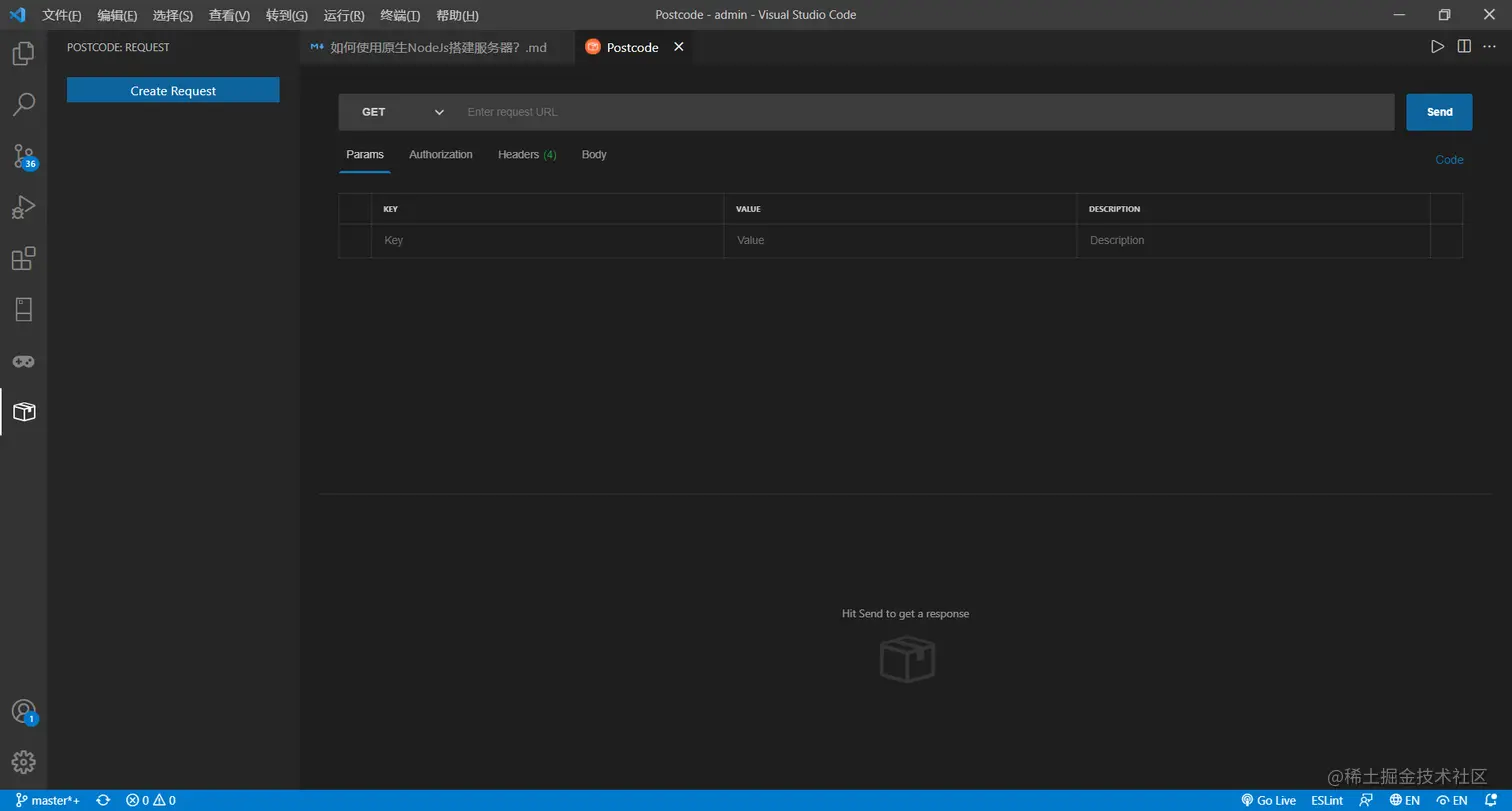Image resolution: width=1512 pixels, height=811 pixels.
Task: Open the Manage gear icon
Action: (x=23, y=762)
